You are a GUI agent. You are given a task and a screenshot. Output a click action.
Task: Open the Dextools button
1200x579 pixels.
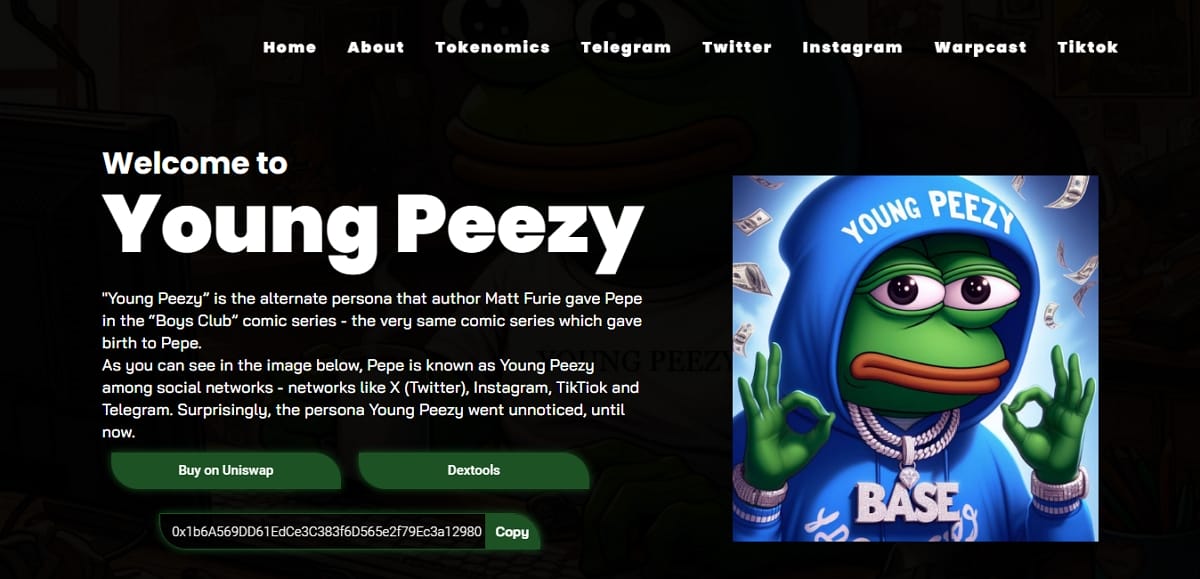point(474,470)
